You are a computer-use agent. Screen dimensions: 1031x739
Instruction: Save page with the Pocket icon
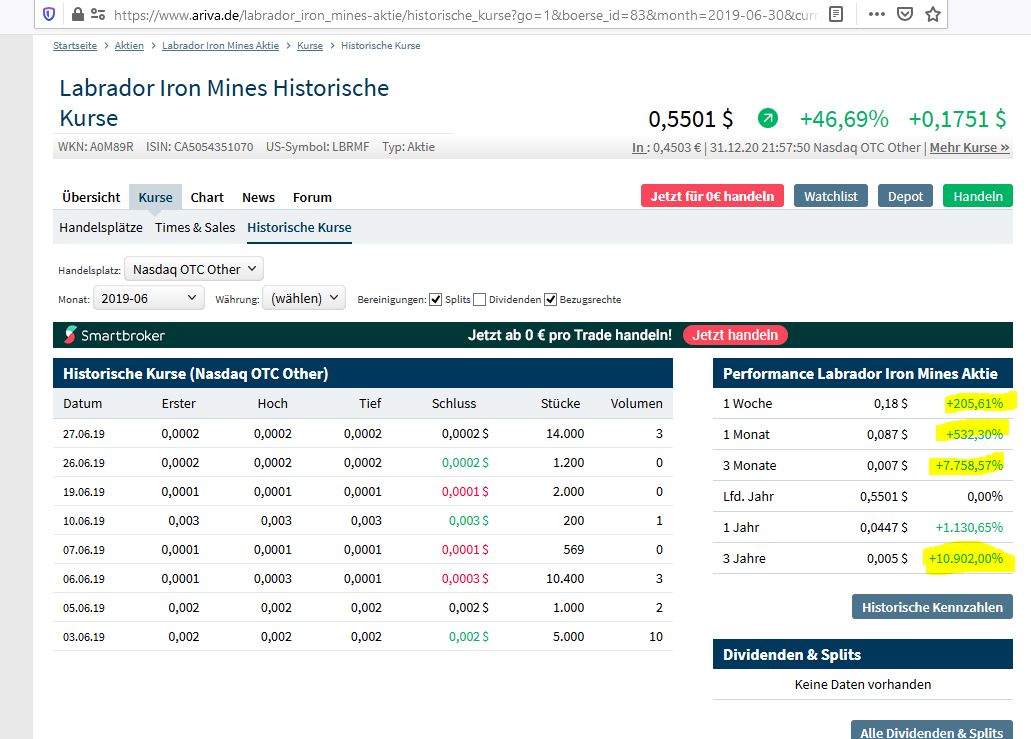[906, 14]
